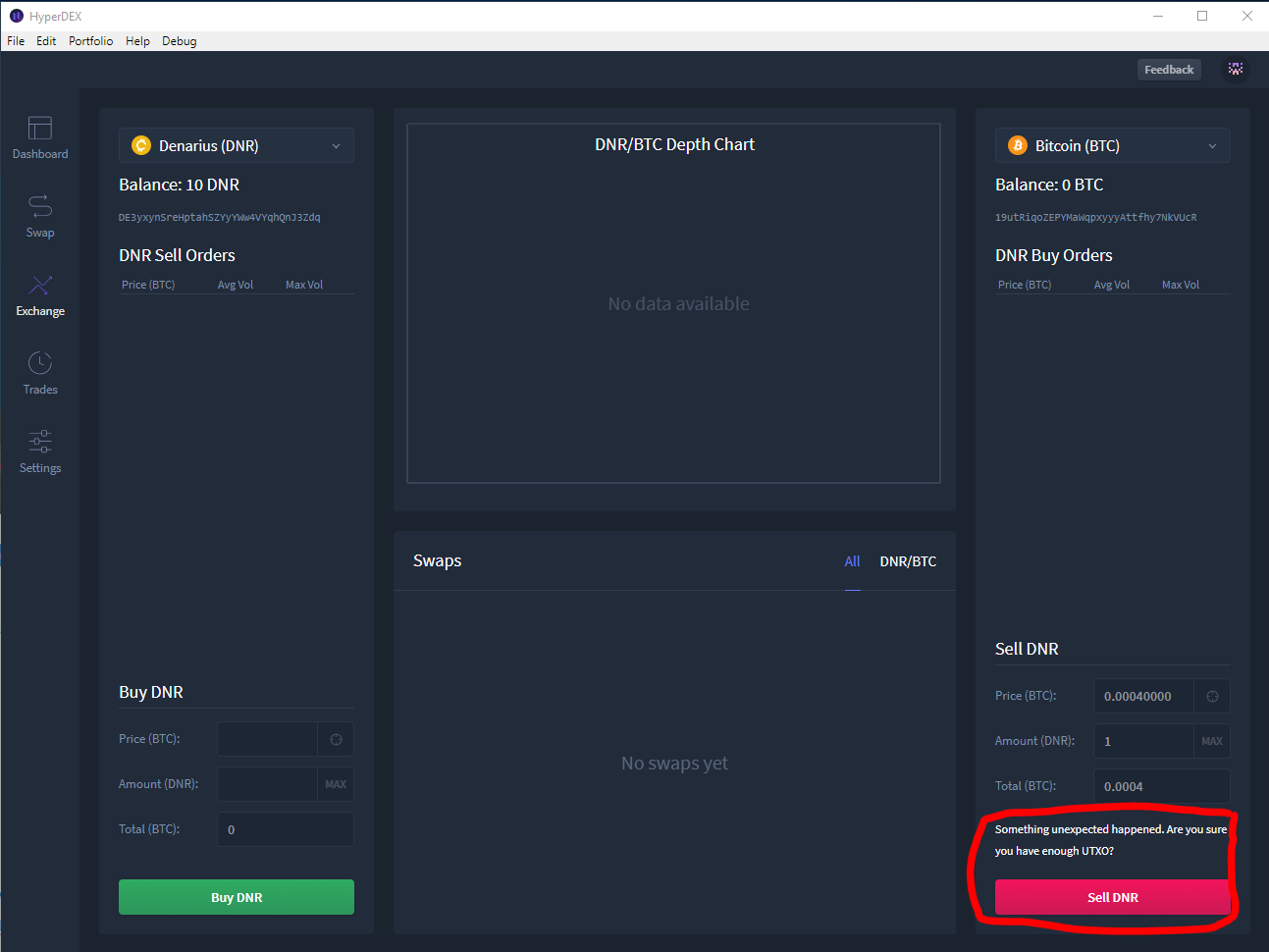Click the Bitcoin coin icon
The height and width of the screenshot is (952, 1269).
tap(1018, 145)
